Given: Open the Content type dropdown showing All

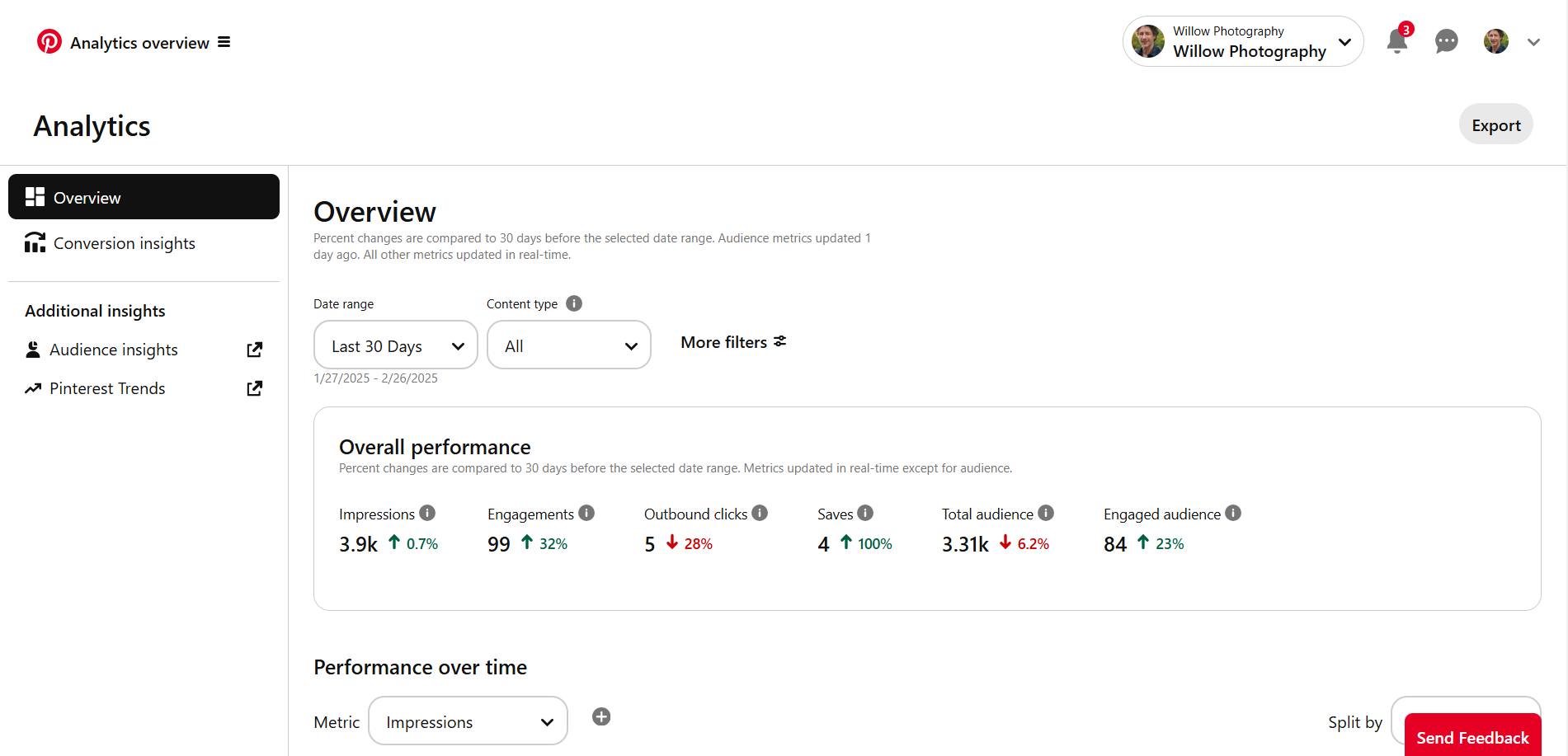Looking at the screenshot, I should pyautogui.click(x=568, y=345).
